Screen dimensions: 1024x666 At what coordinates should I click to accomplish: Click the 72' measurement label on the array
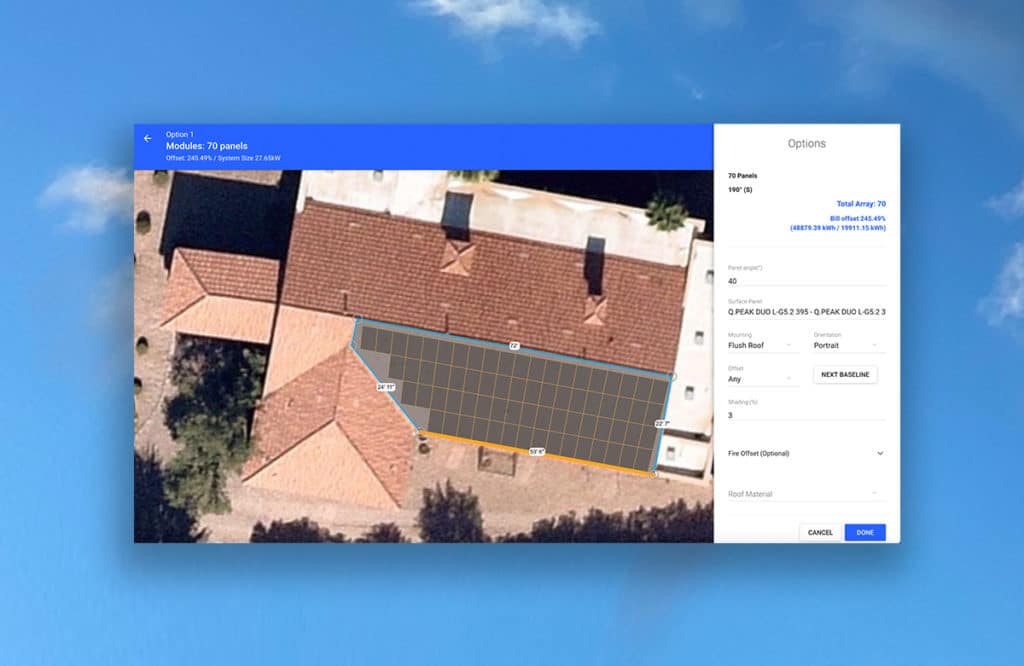[515, 345]
